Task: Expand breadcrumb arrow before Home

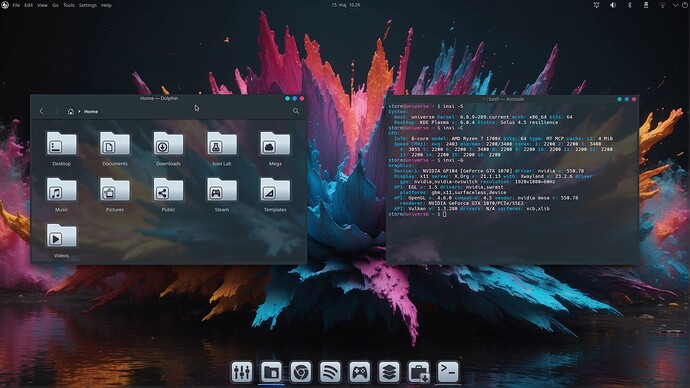Action: pyautogui.click(x=80, y=111)
